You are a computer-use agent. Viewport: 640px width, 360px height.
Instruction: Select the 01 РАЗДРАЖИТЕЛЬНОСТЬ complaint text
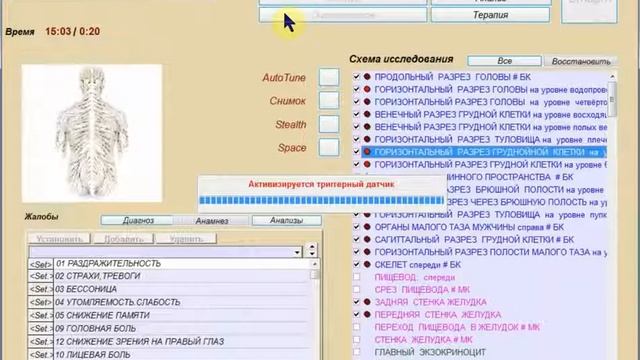[x=108, y=264]
